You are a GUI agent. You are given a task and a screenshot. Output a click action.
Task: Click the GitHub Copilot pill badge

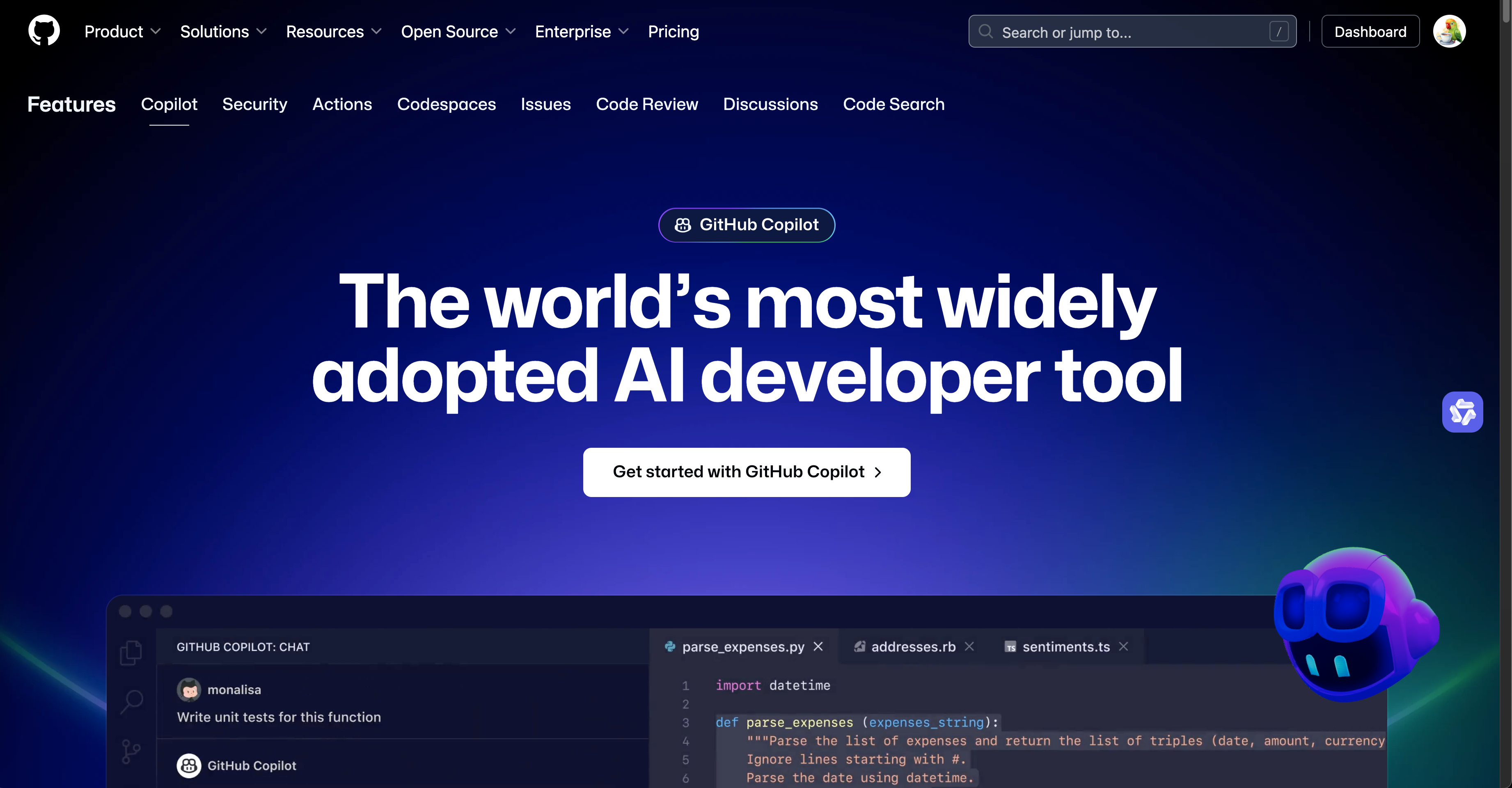(747, 225)
